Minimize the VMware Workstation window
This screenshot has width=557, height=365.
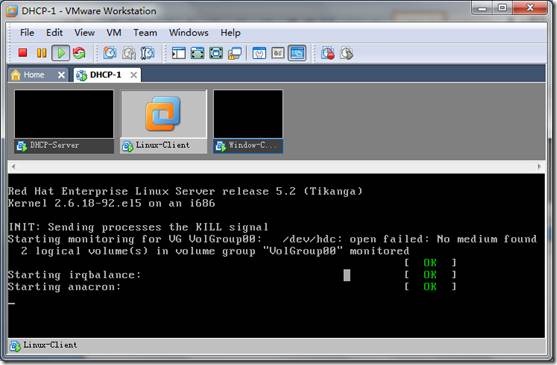(x=482, y=8)
